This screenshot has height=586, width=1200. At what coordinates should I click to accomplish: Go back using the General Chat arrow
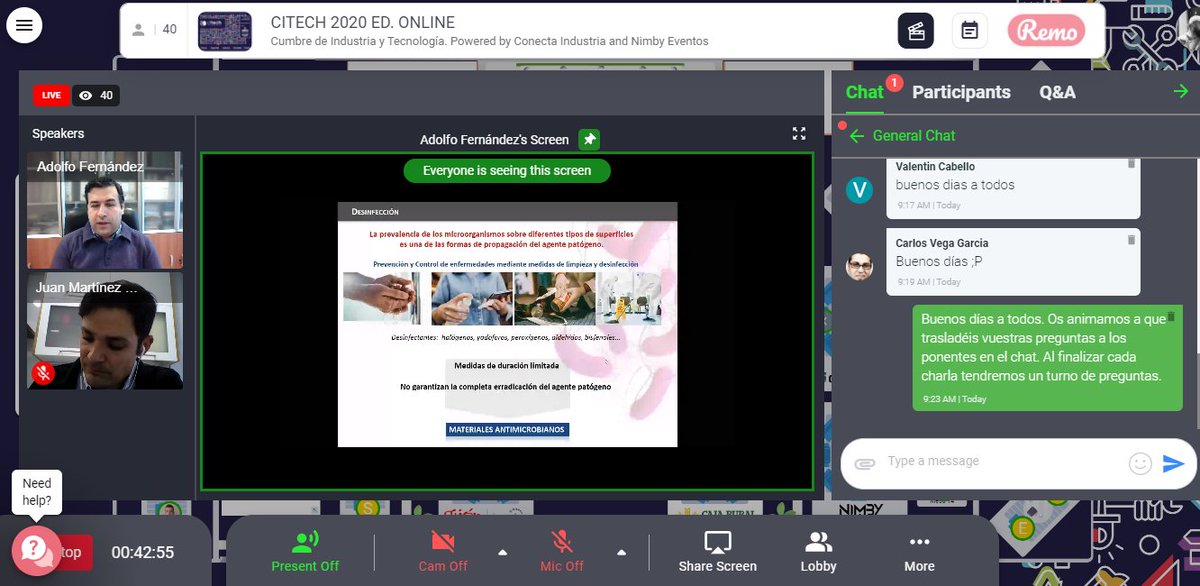click(x=858, y=135)
